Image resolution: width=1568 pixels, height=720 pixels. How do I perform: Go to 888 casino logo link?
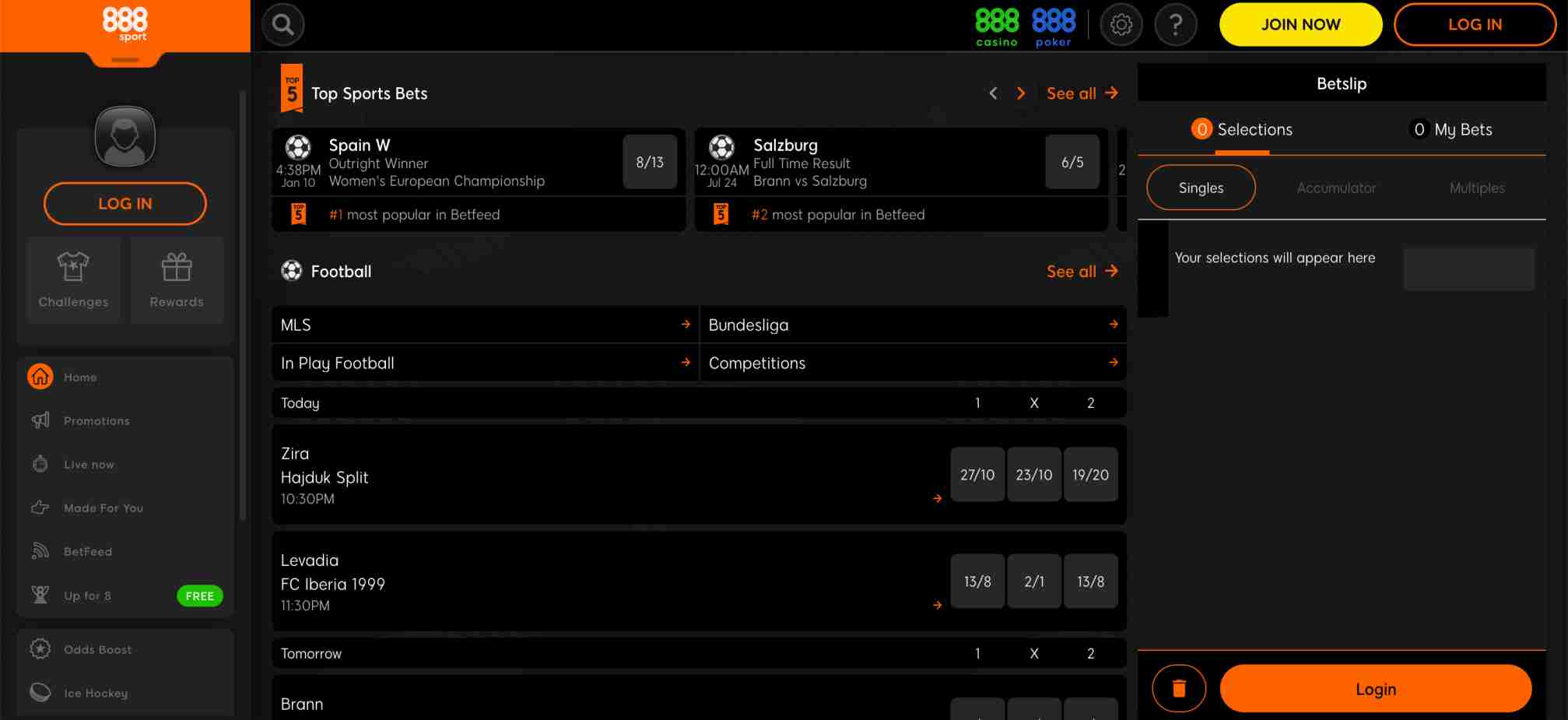click(997, 27)
